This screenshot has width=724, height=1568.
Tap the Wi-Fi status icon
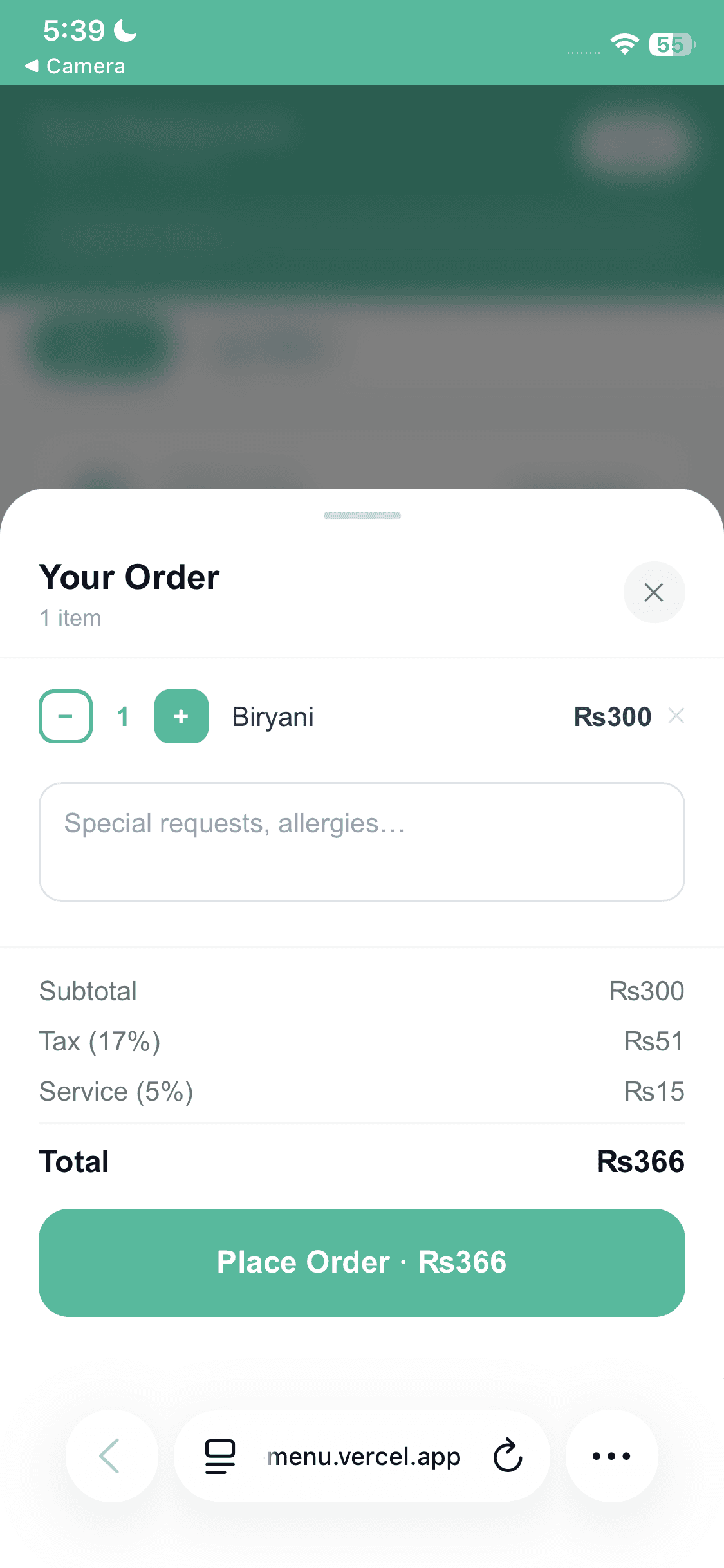pyautogui.click(x=624, y=44)
